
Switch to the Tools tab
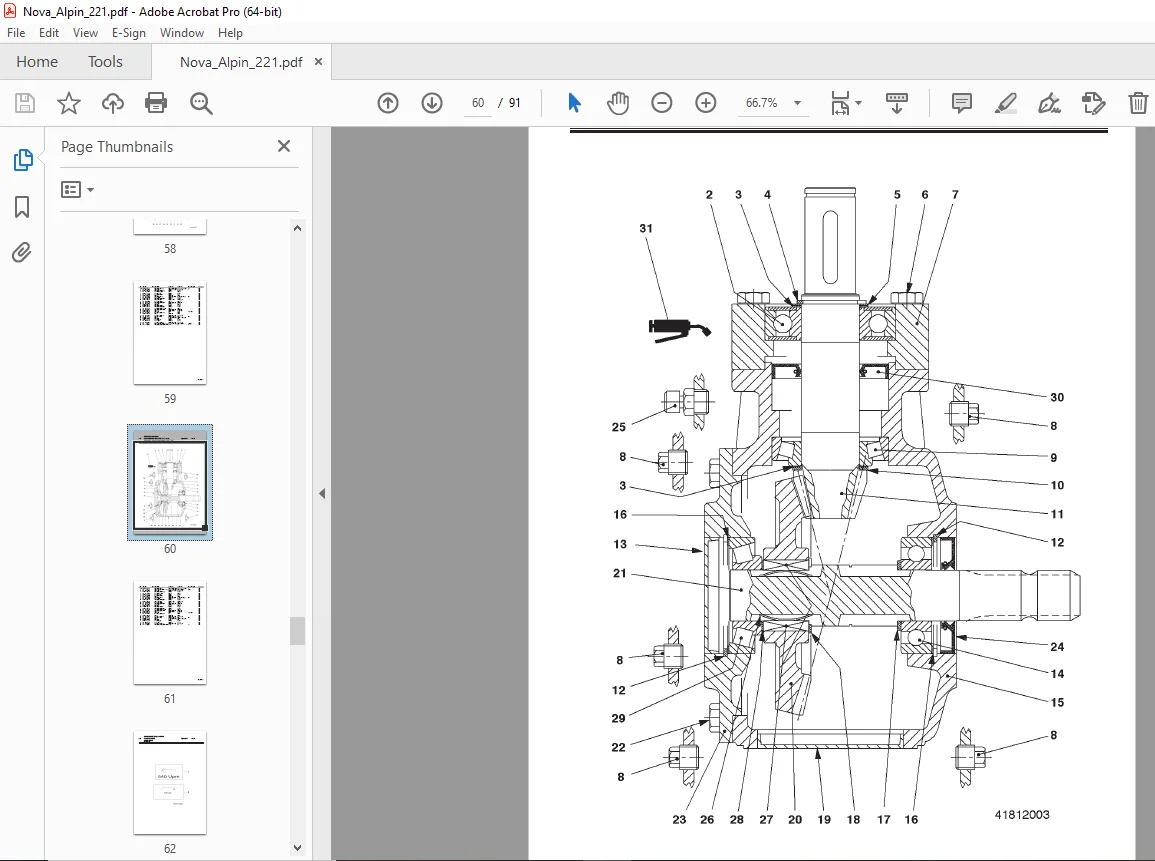click(105, 62)
